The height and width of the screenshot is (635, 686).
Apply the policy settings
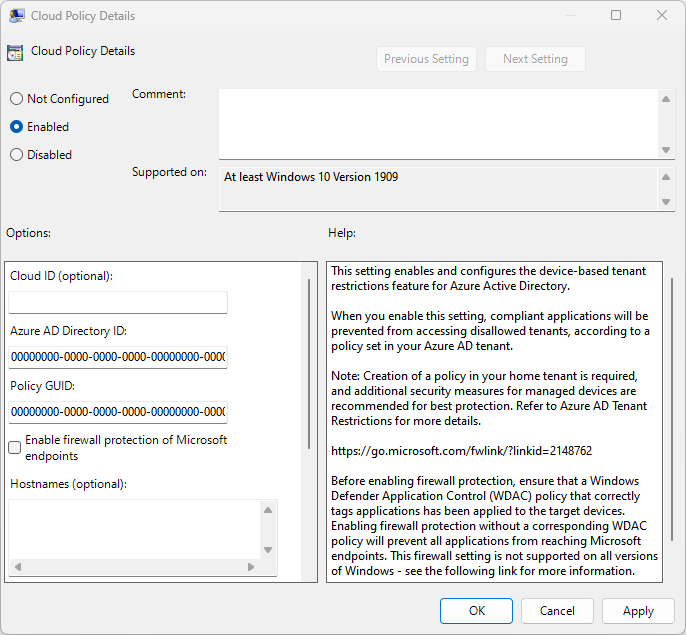tap(638, 611)
